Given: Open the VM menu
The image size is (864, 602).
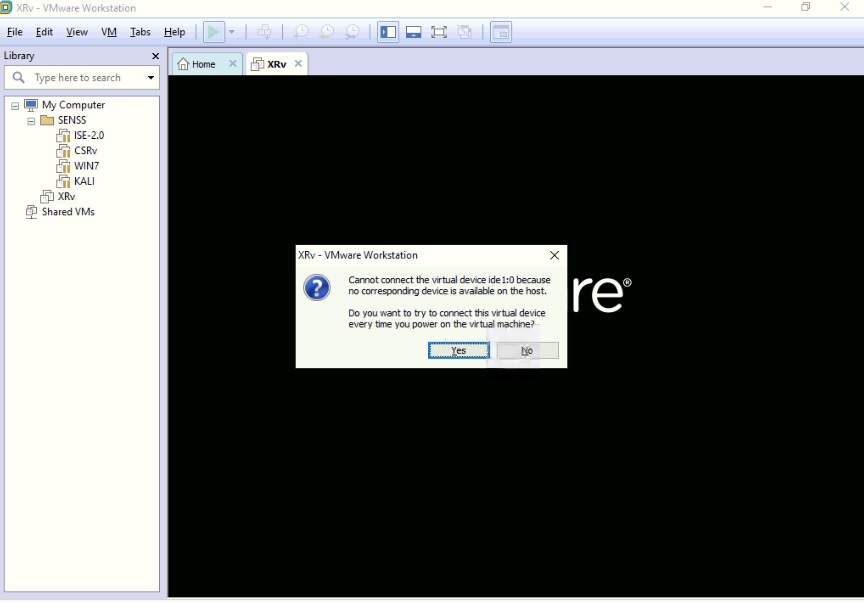Looking at the screenshot, I should tap(109, 31).
